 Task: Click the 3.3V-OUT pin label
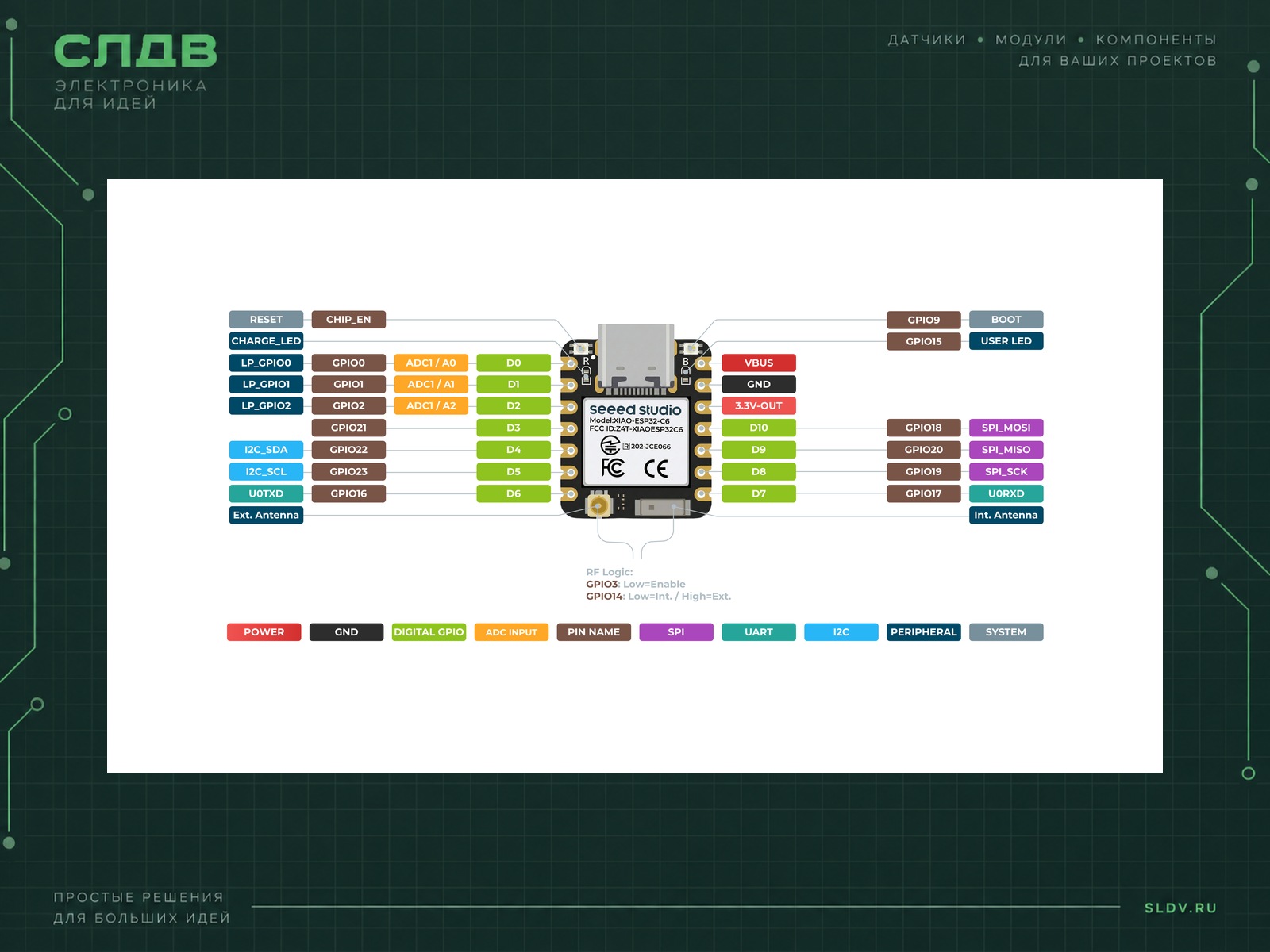point(759,405)
